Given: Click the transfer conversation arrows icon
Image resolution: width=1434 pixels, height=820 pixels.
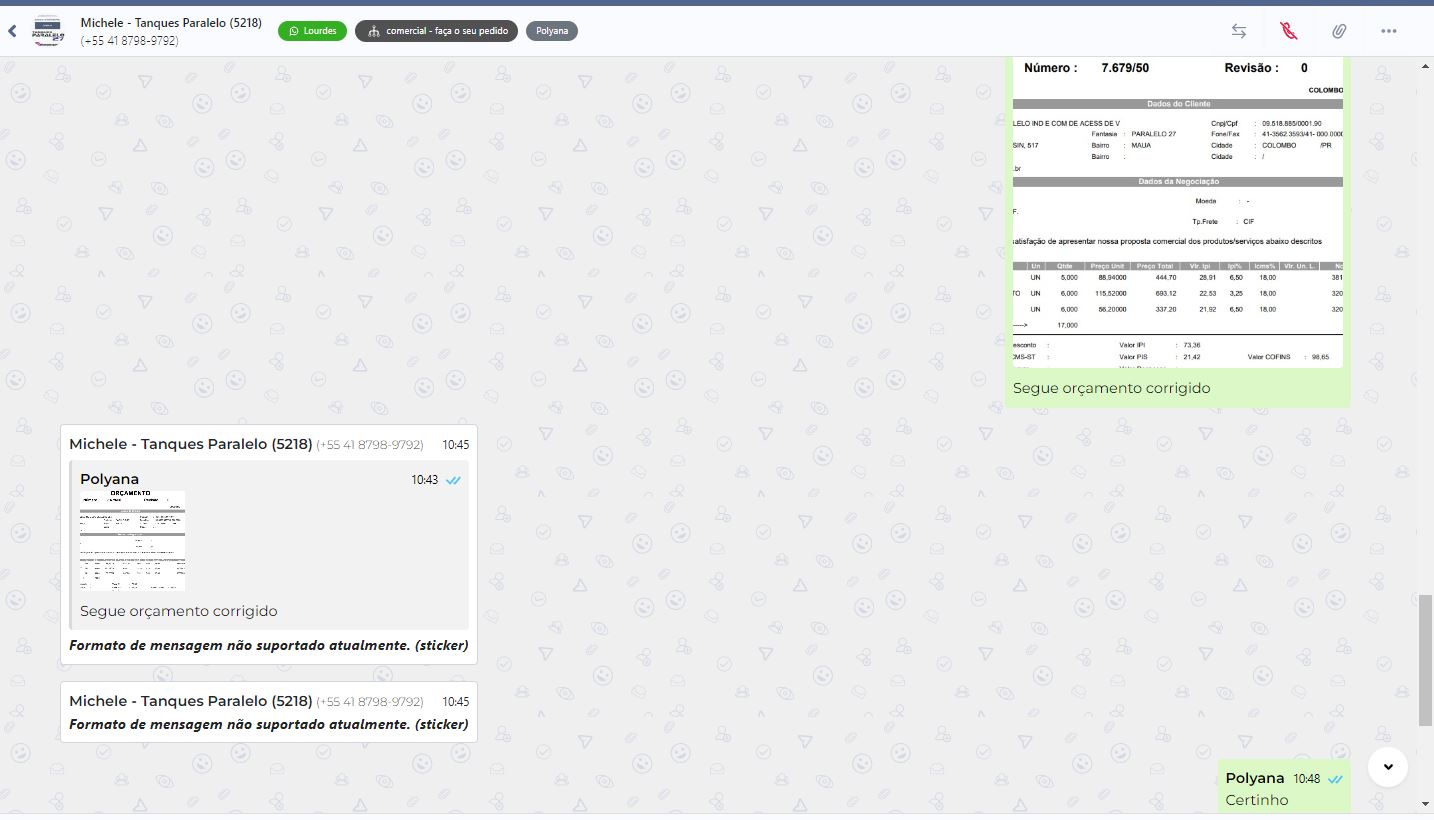Looking at the screenshot, I should pyautogui.click(x=1238, y=31).
